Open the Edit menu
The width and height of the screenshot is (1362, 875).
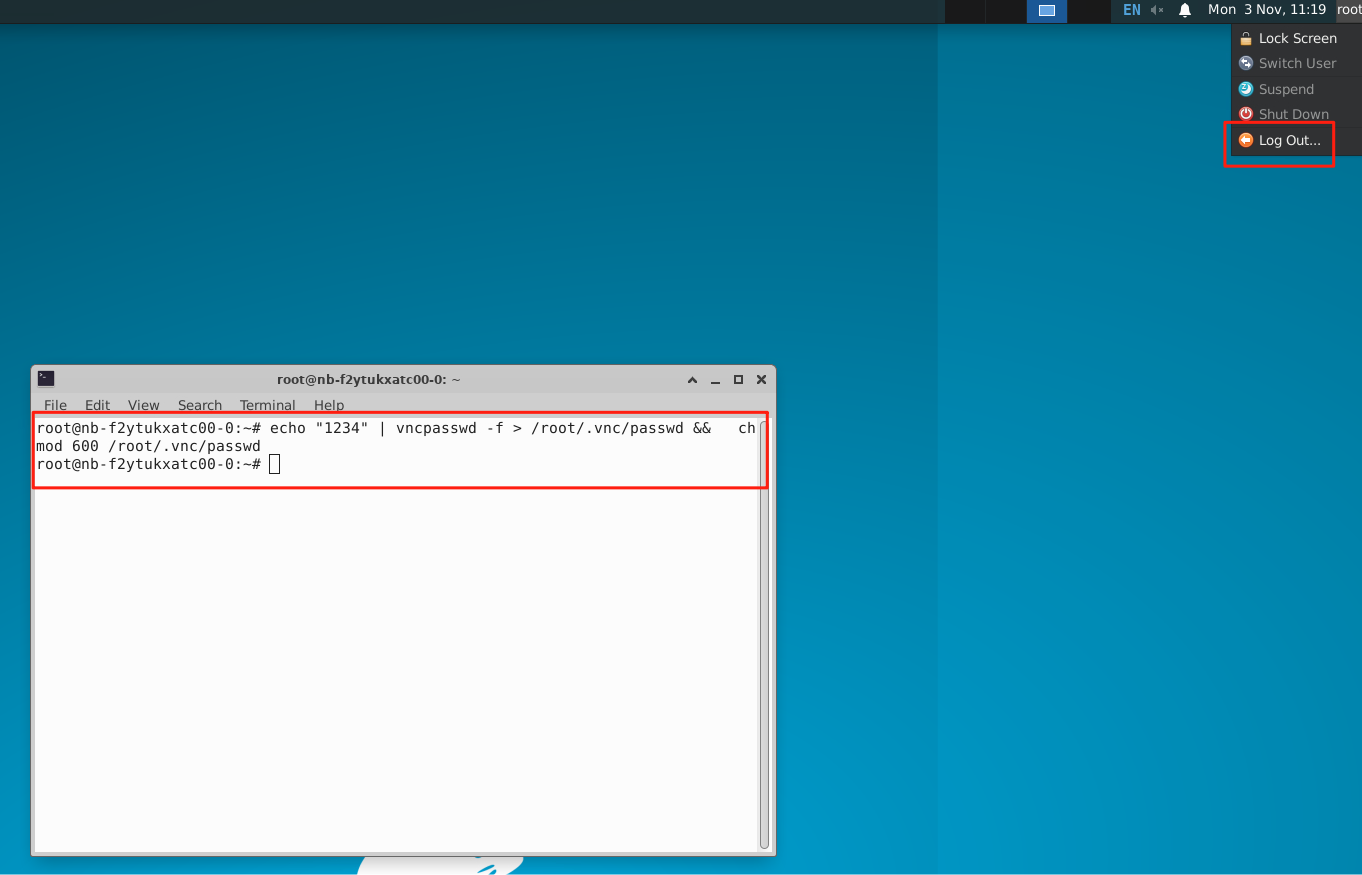coord(97,405)
